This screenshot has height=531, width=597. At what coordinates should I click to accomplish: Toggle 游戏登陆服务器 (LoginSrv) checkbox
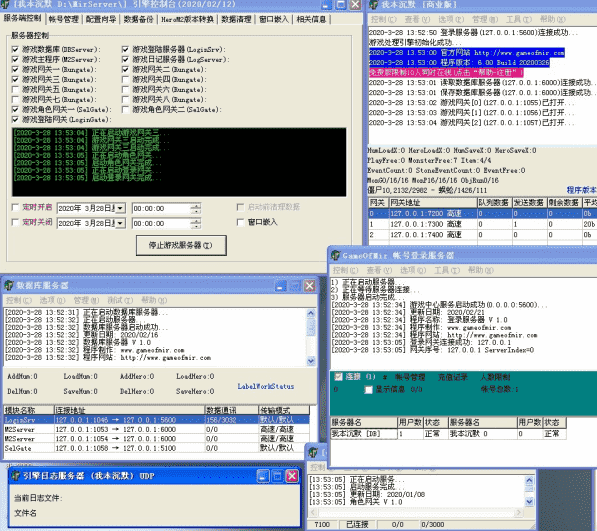point(125,49)
